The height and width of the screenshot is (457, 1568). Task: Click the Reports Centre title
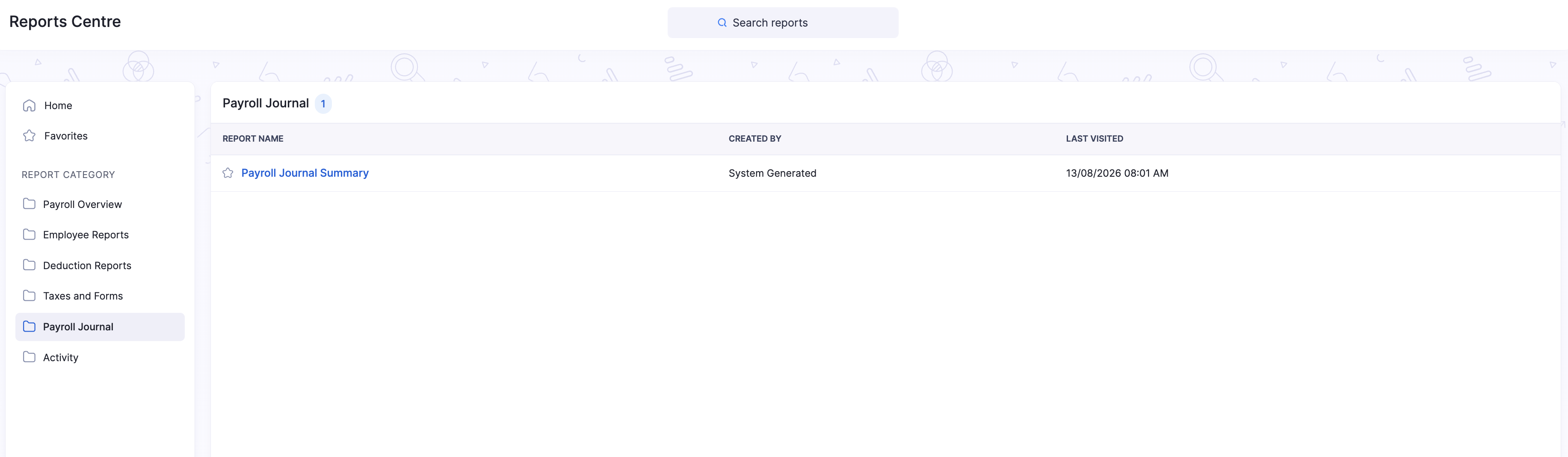(65, 21)
